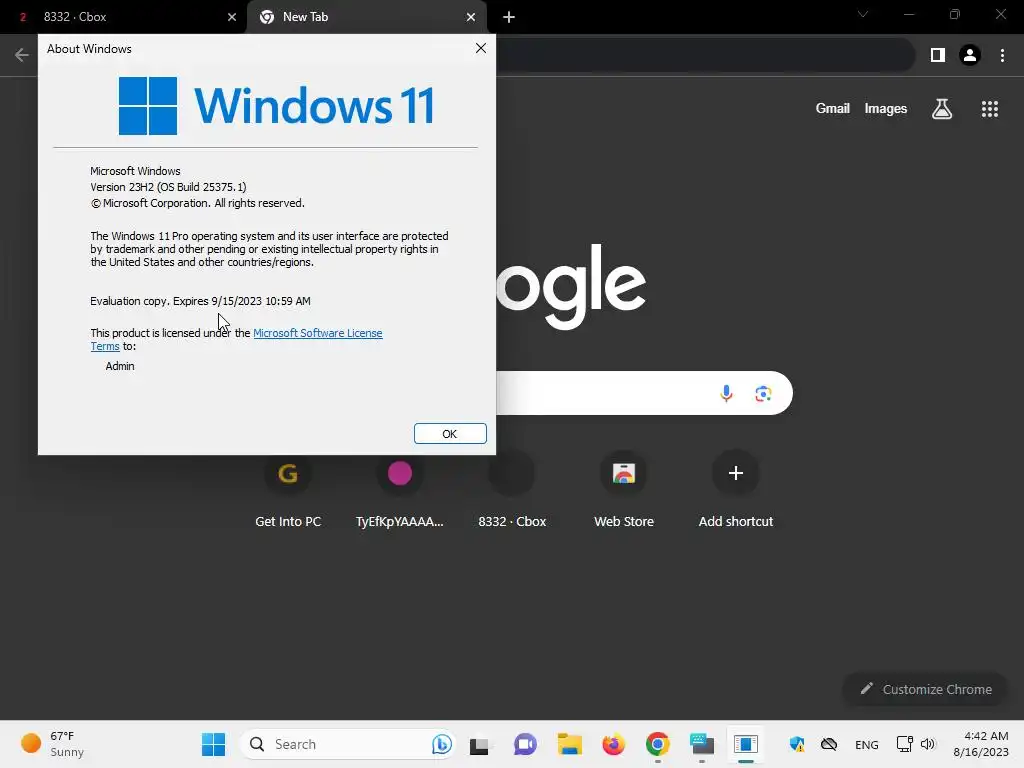Open Images link on Google page

[x=886, y=108]
